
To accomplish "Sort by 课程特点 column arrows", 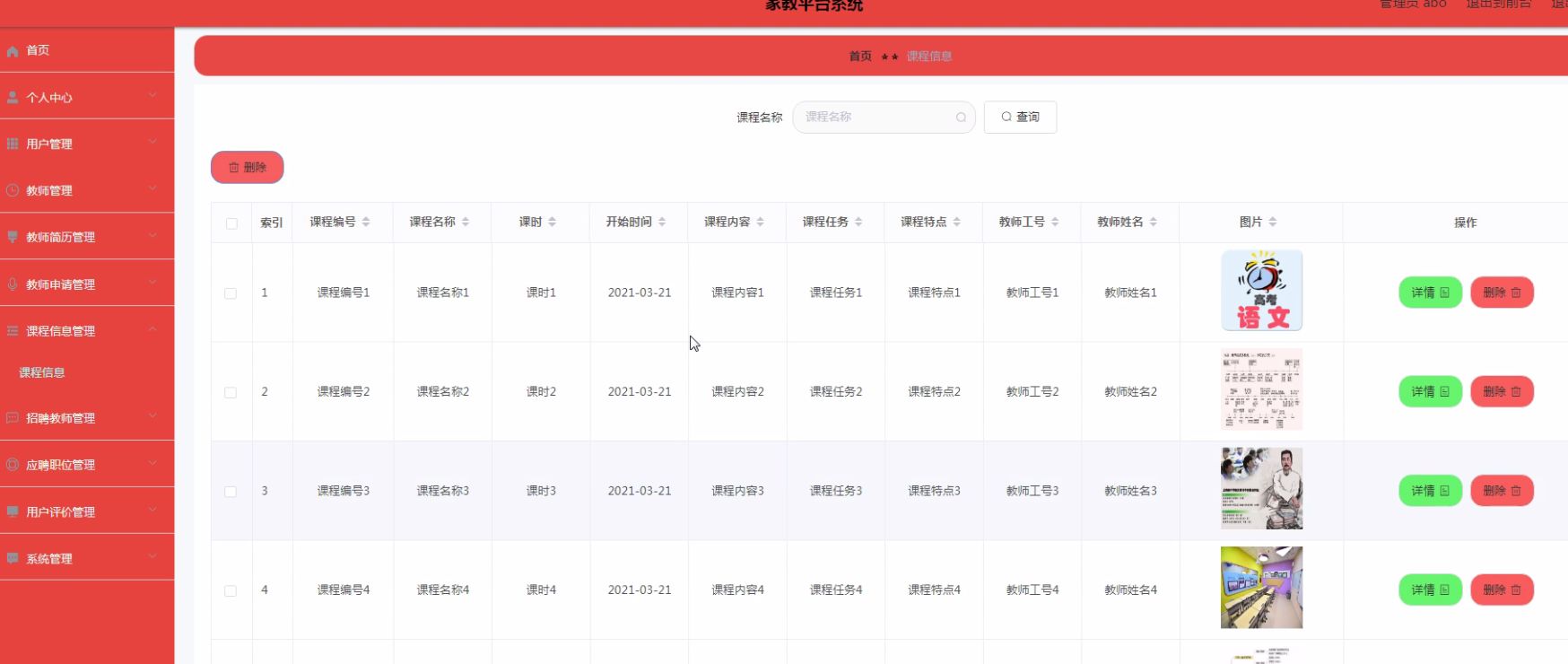I will [x=956, y=222].
